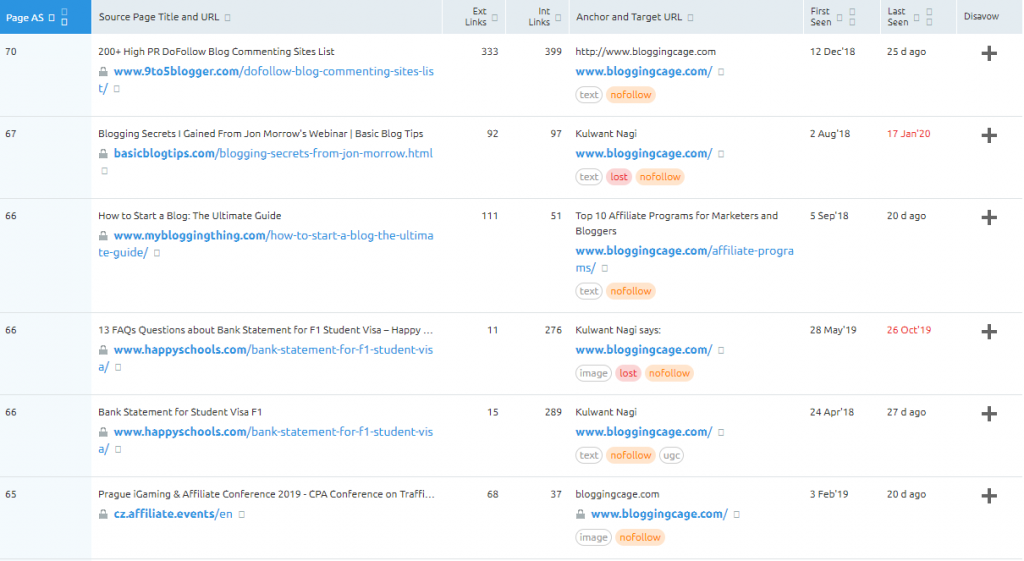The height and width of the screenshot is (561, 1024).
Task: Click anchor text 'bloggingcage.com' in Prague row
Action: 617,494
